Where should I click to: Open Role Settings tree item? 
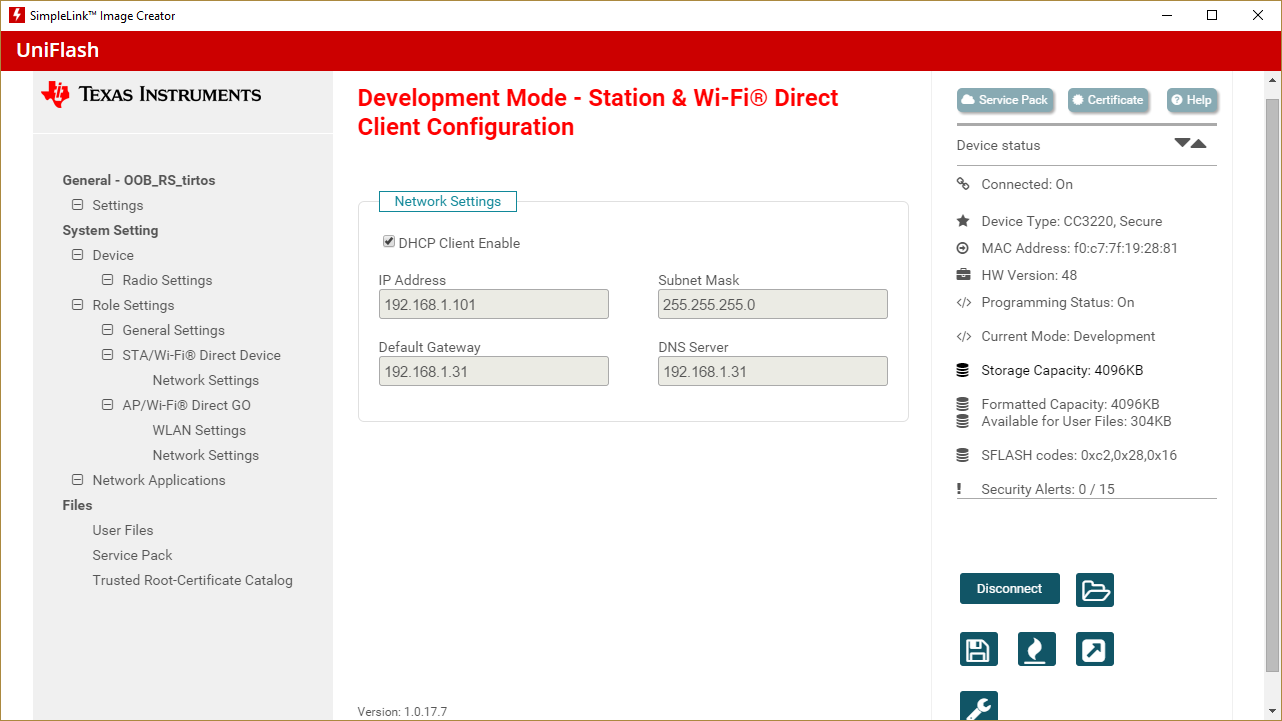click(133, 305)
